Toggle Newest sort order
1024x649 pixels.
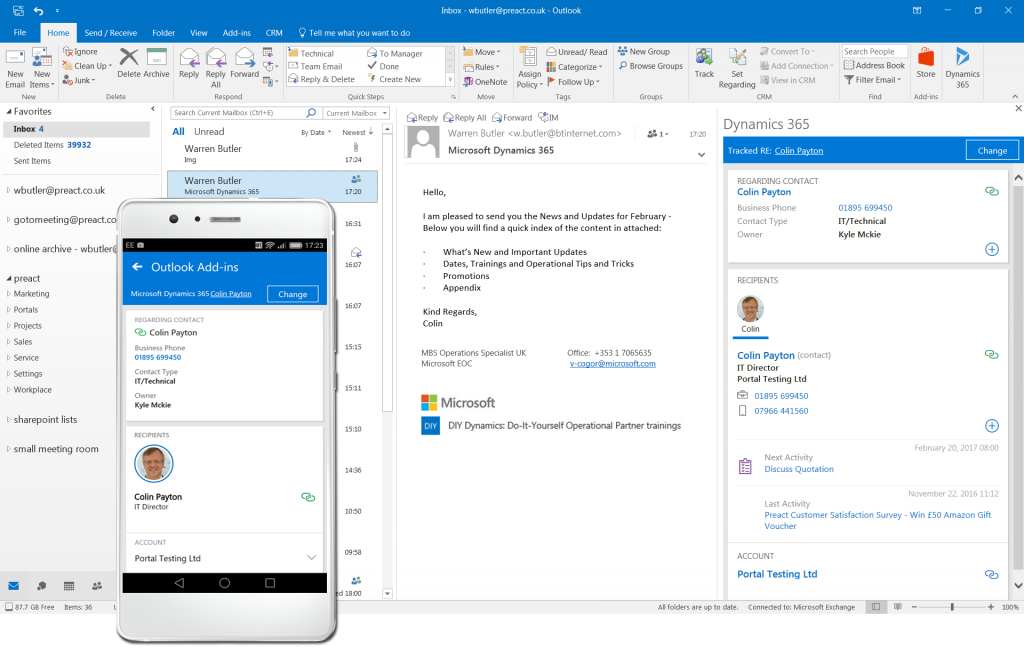tap(358, 132)
